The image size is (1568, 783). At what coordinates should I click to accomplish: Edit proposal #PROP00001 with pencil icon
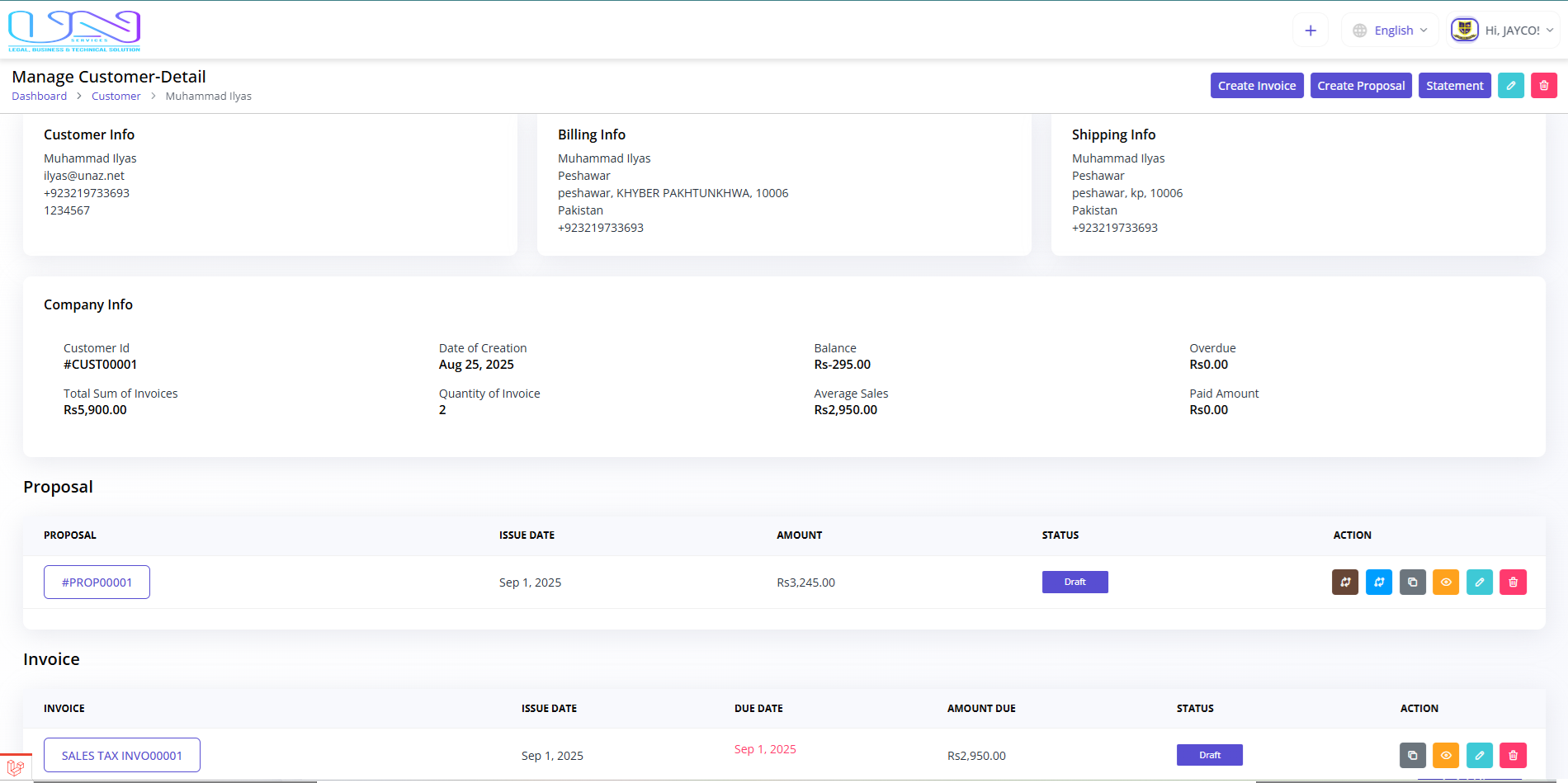pos(1479,583)
